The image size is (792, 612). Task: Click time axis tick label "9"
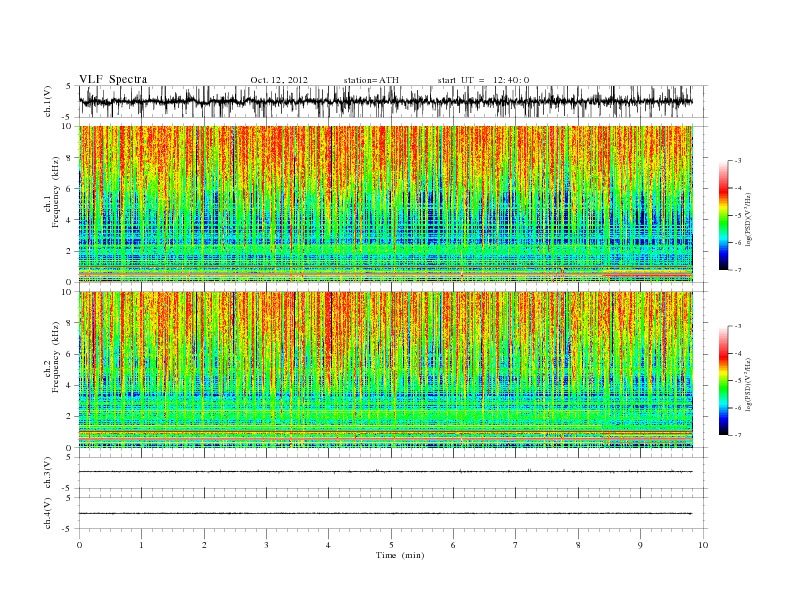640,545
